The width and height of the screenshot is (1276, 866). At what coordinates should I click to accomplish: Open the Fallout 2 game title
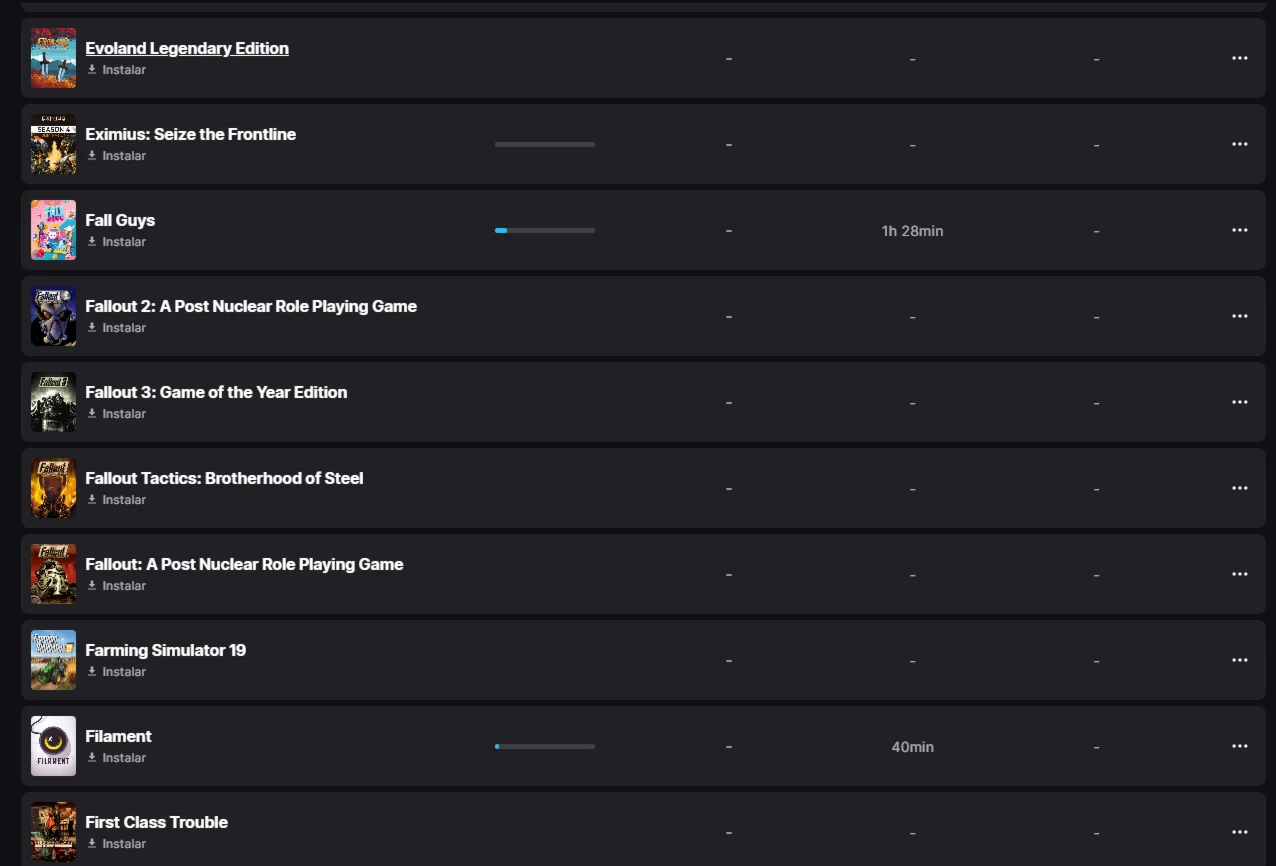coord(251,306)
